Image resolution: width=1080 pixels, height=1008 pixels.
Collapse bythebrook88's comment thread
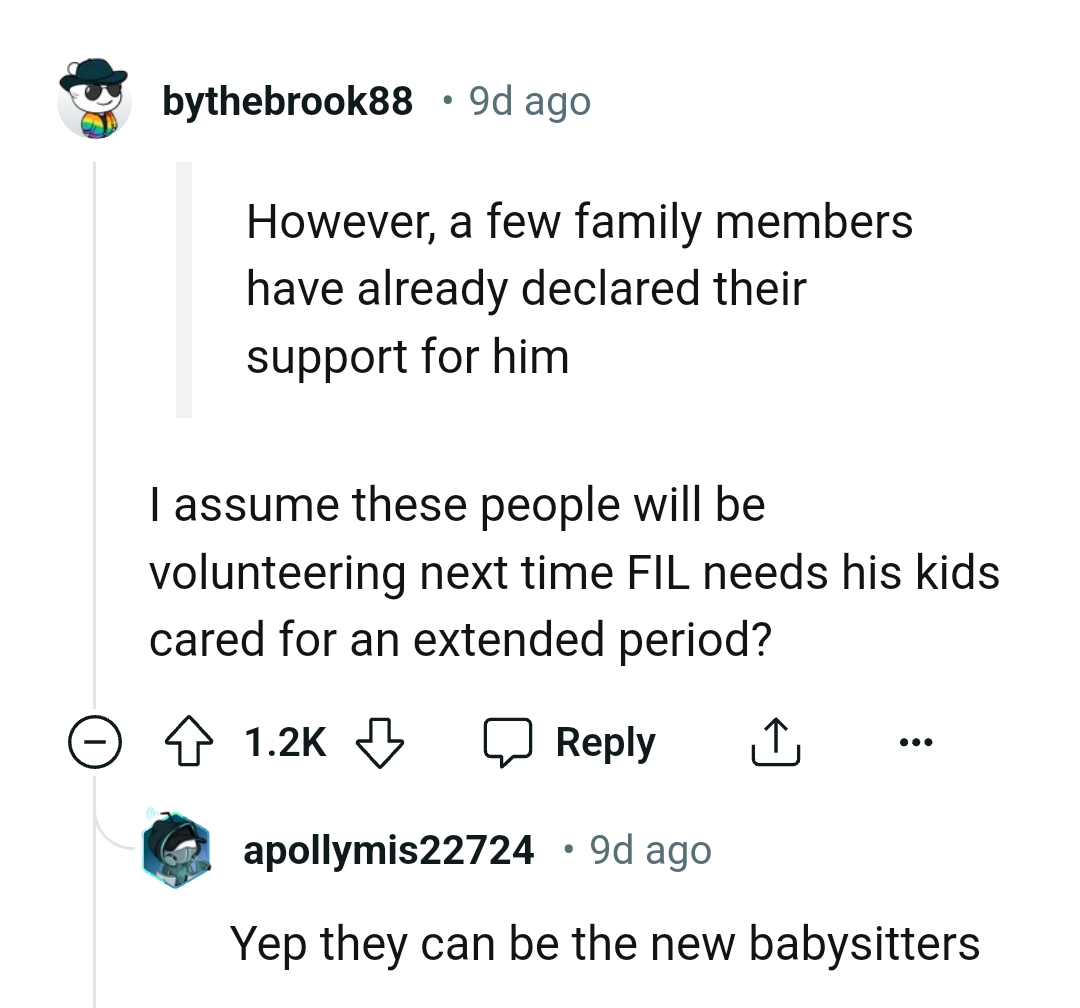coord(94,741)
